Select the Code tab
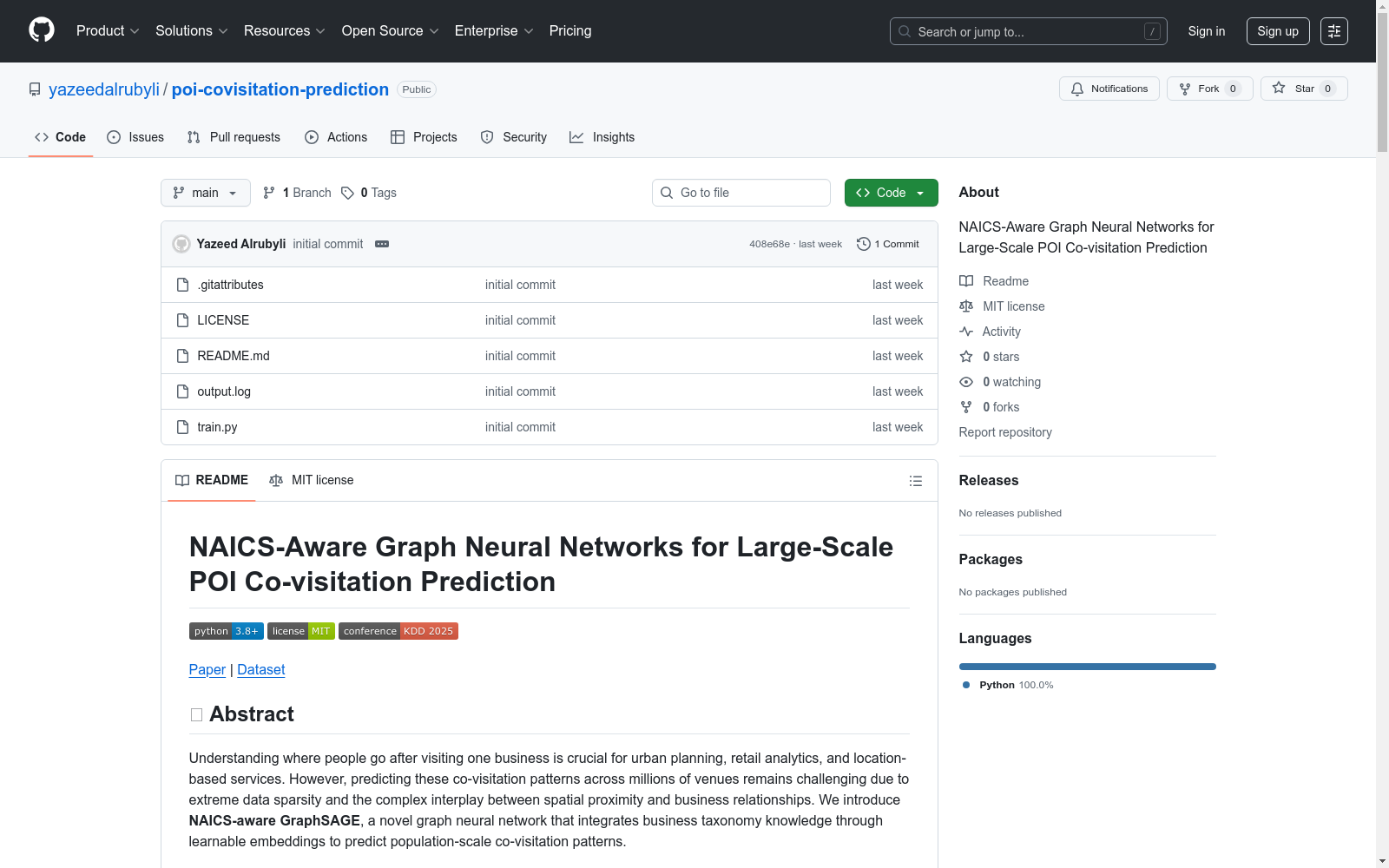Screen dimensions: 1389x868 tap(61, 137)
